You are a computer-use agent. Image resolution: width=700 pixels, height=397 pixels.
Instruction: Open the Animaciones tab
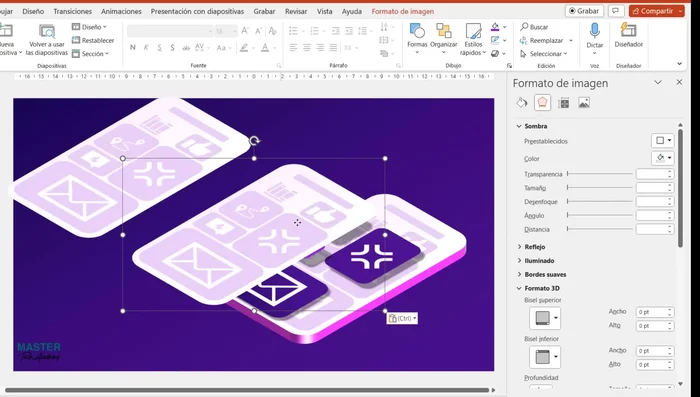click(x=121, y=11)
